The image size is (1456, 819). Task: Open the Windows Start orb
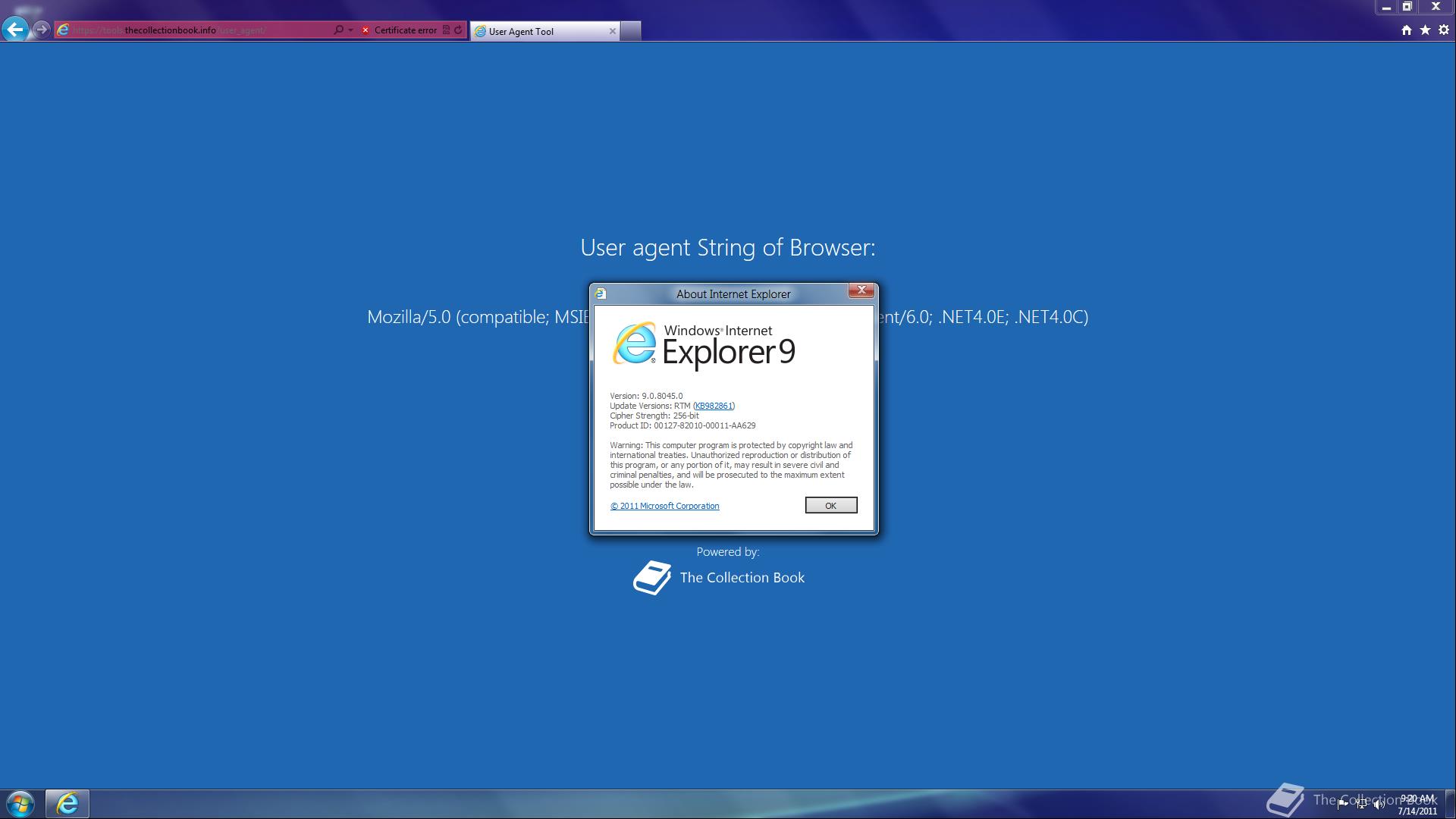(x=20, y=803)
